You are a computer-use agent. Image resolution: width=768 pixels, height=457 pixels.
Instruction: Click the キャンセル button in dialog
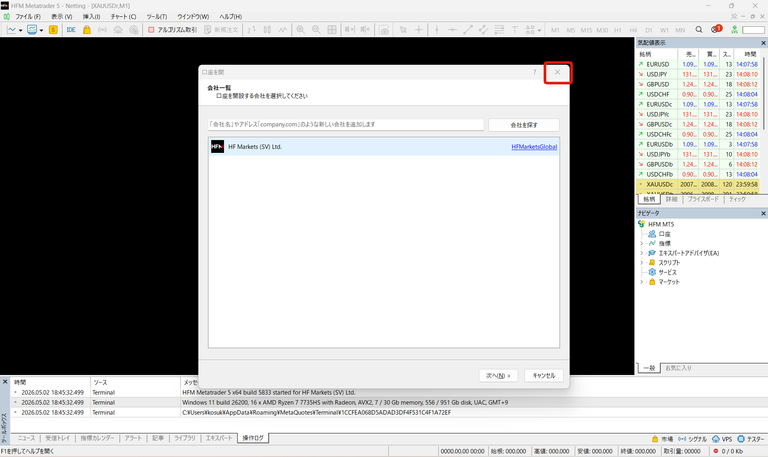[544, 376]
